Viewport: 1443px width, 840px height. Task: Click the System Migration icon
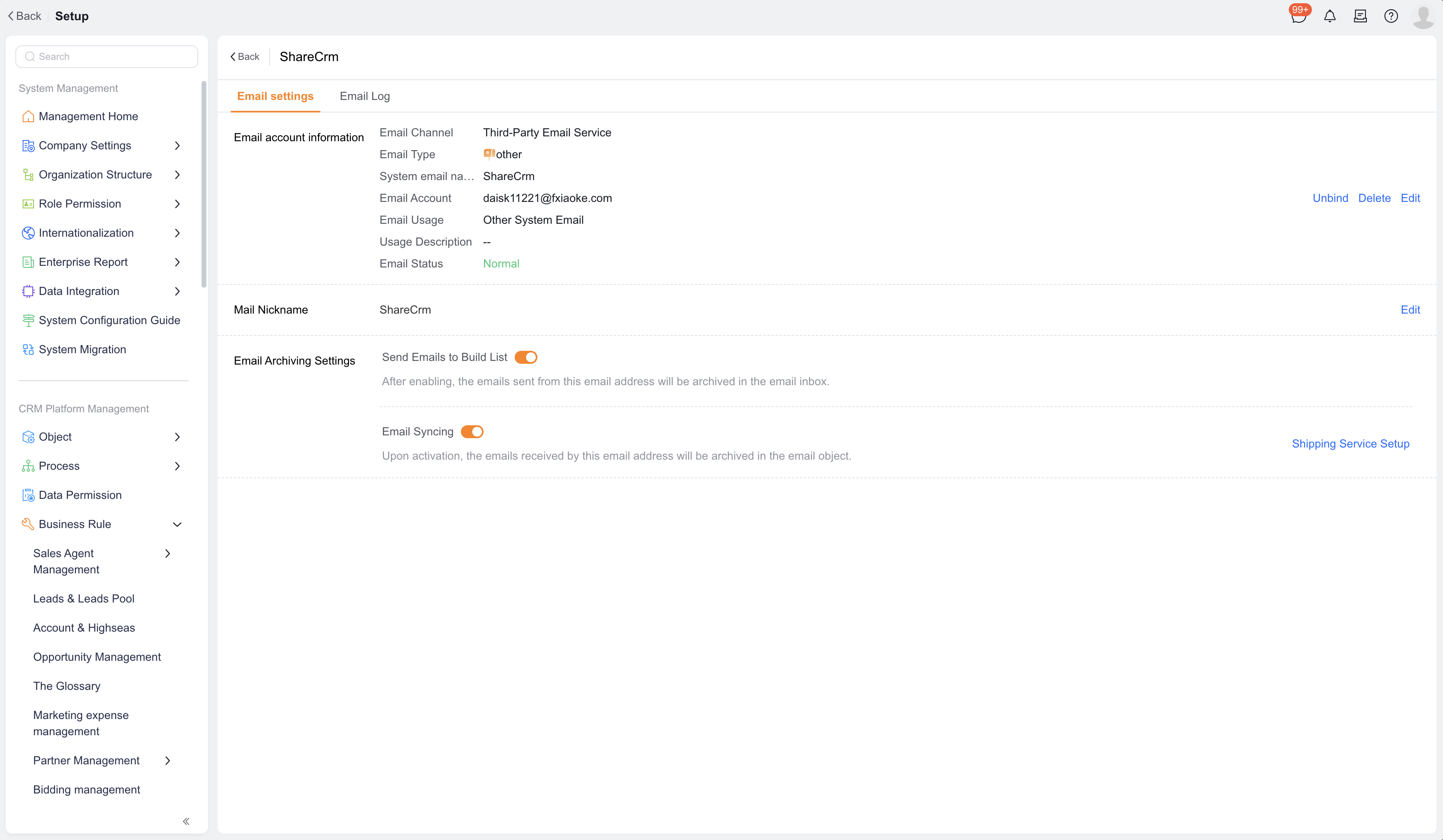(x=28, y=349)
